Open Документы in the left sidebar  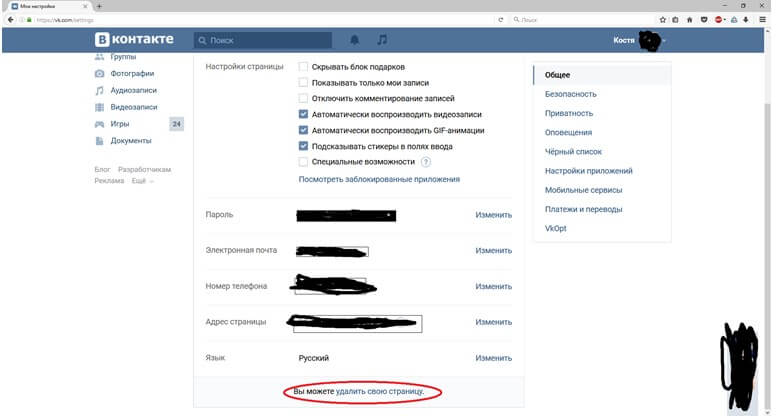pyautogui.click(x=131, y=141)
